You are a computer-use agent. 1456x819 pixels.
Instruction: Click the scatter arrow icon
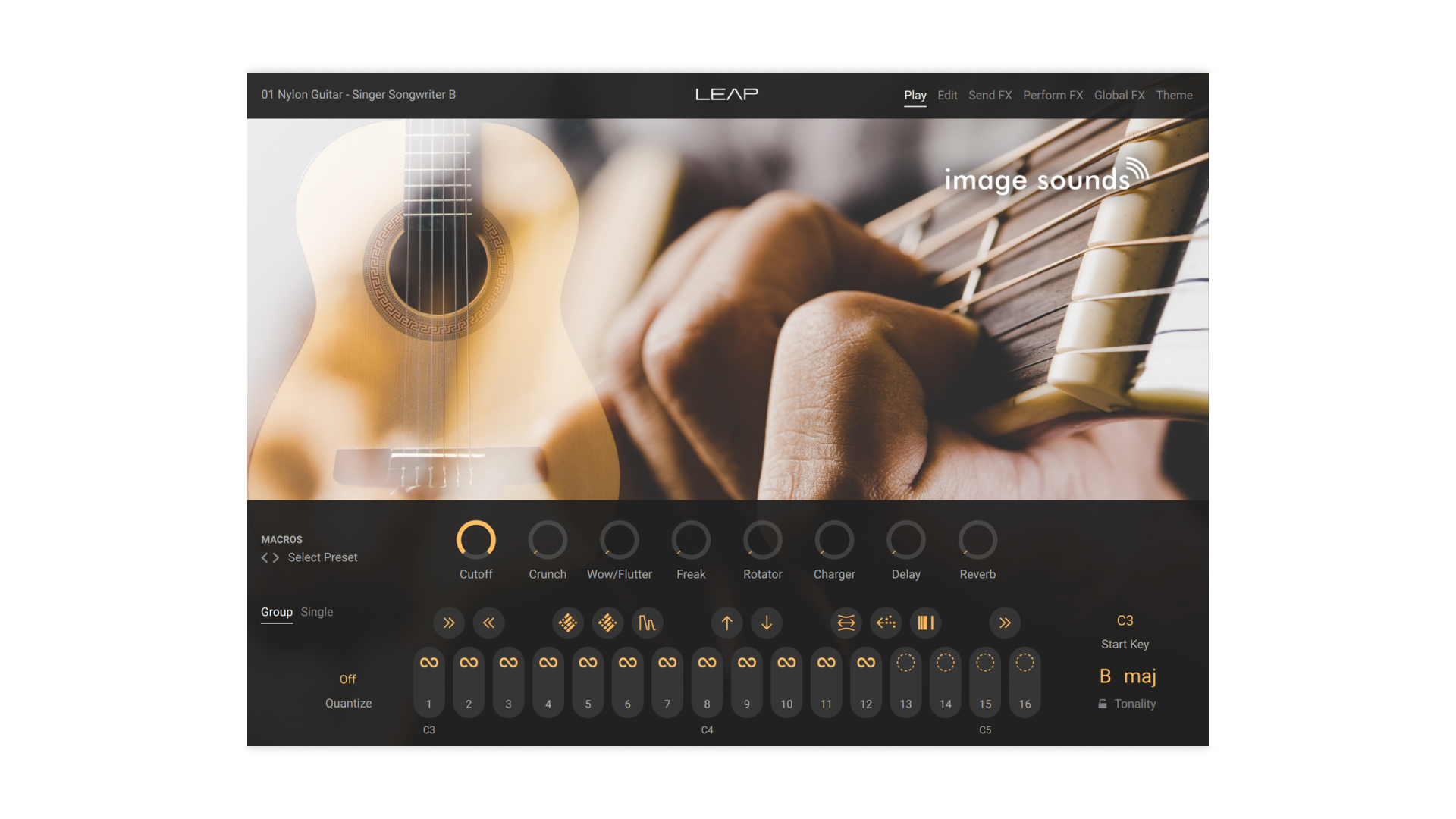tap(886, 623)
